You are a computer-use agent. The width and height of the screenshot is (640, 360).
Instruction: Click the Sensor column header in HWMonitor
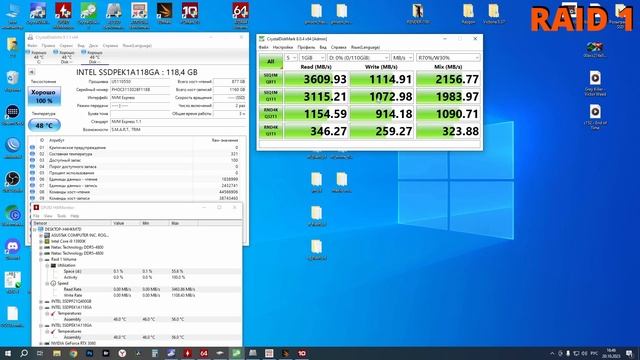point(72,223)
